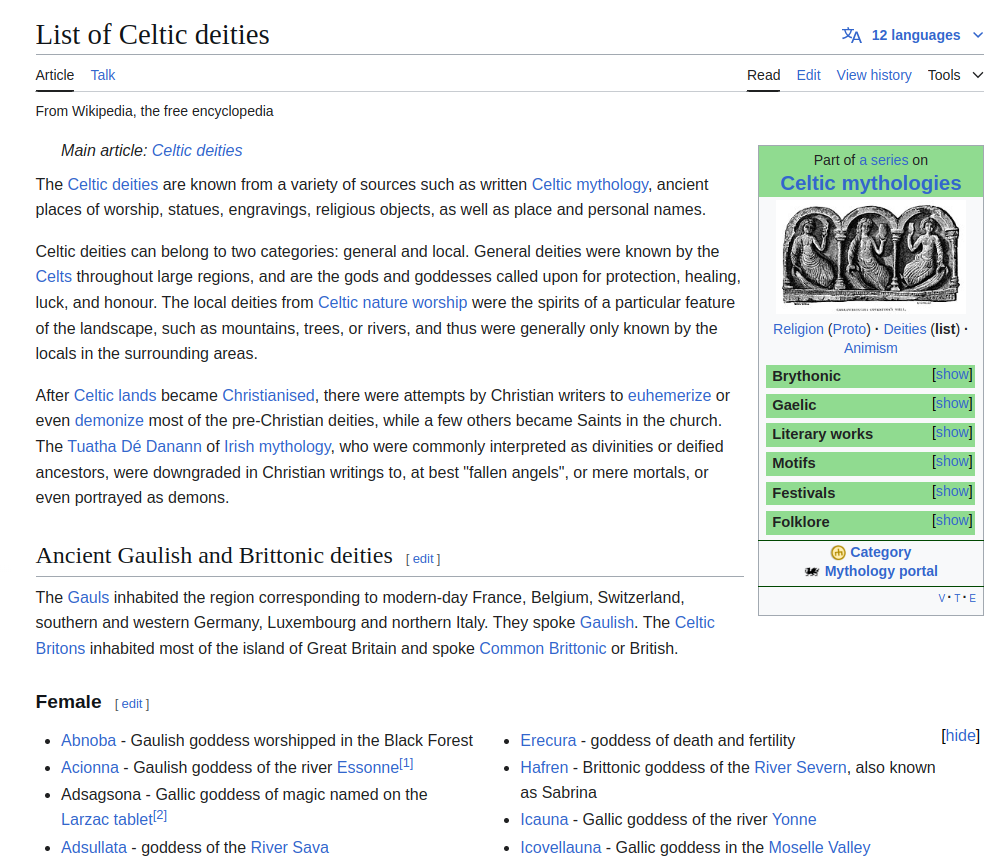Show the Motifs section
The image size is (1003, 865).
coord(951,462)
